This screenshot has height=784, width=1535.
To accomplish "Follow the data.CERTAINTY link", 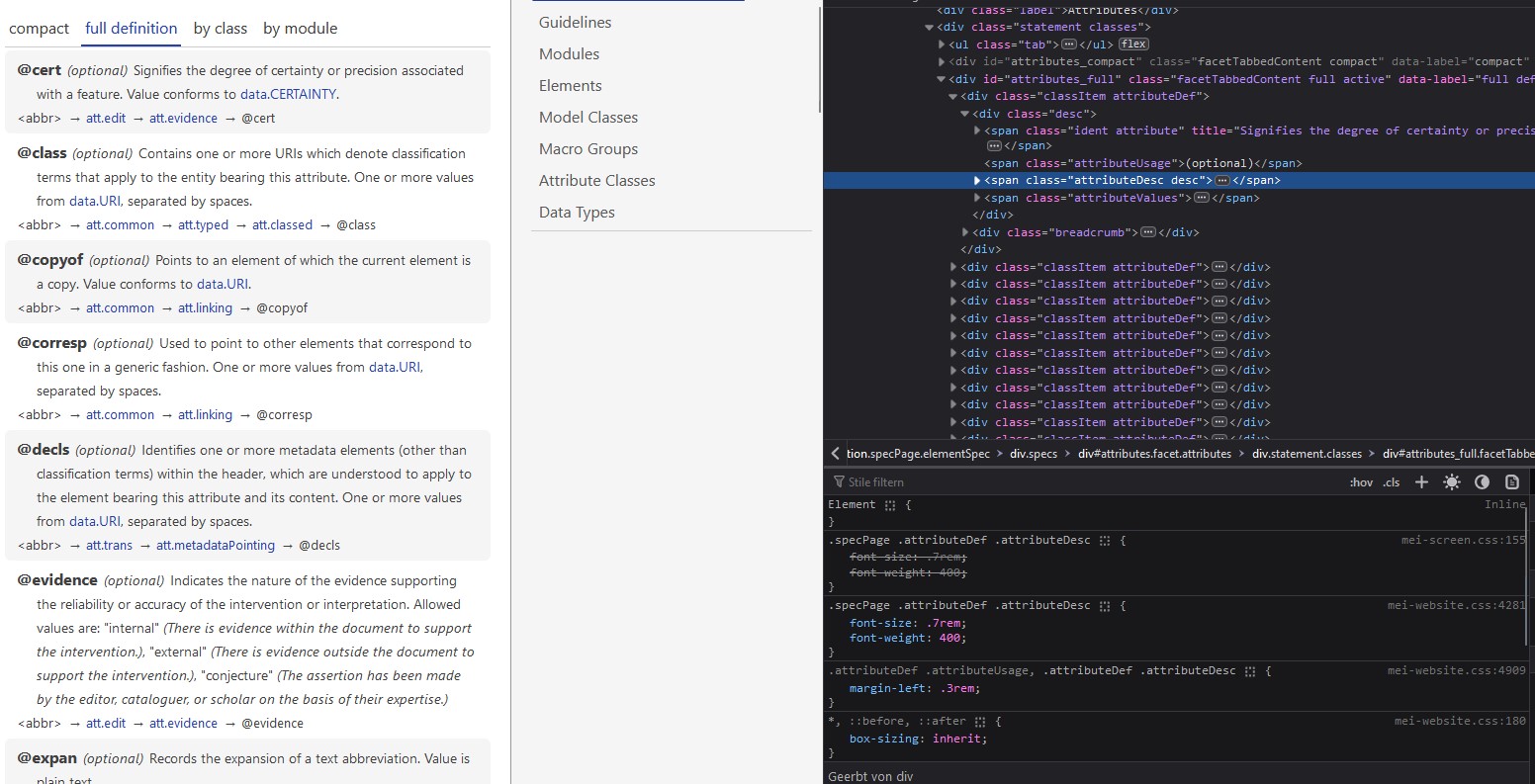I will (x=288, y=95).
